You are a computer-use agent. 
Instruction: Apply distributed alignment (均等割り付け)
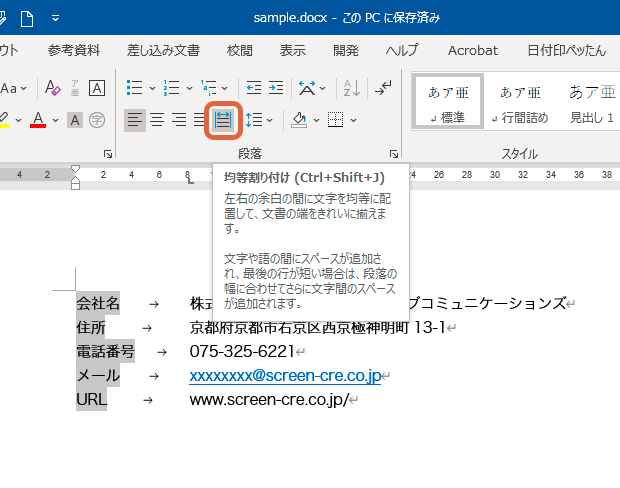223,120
